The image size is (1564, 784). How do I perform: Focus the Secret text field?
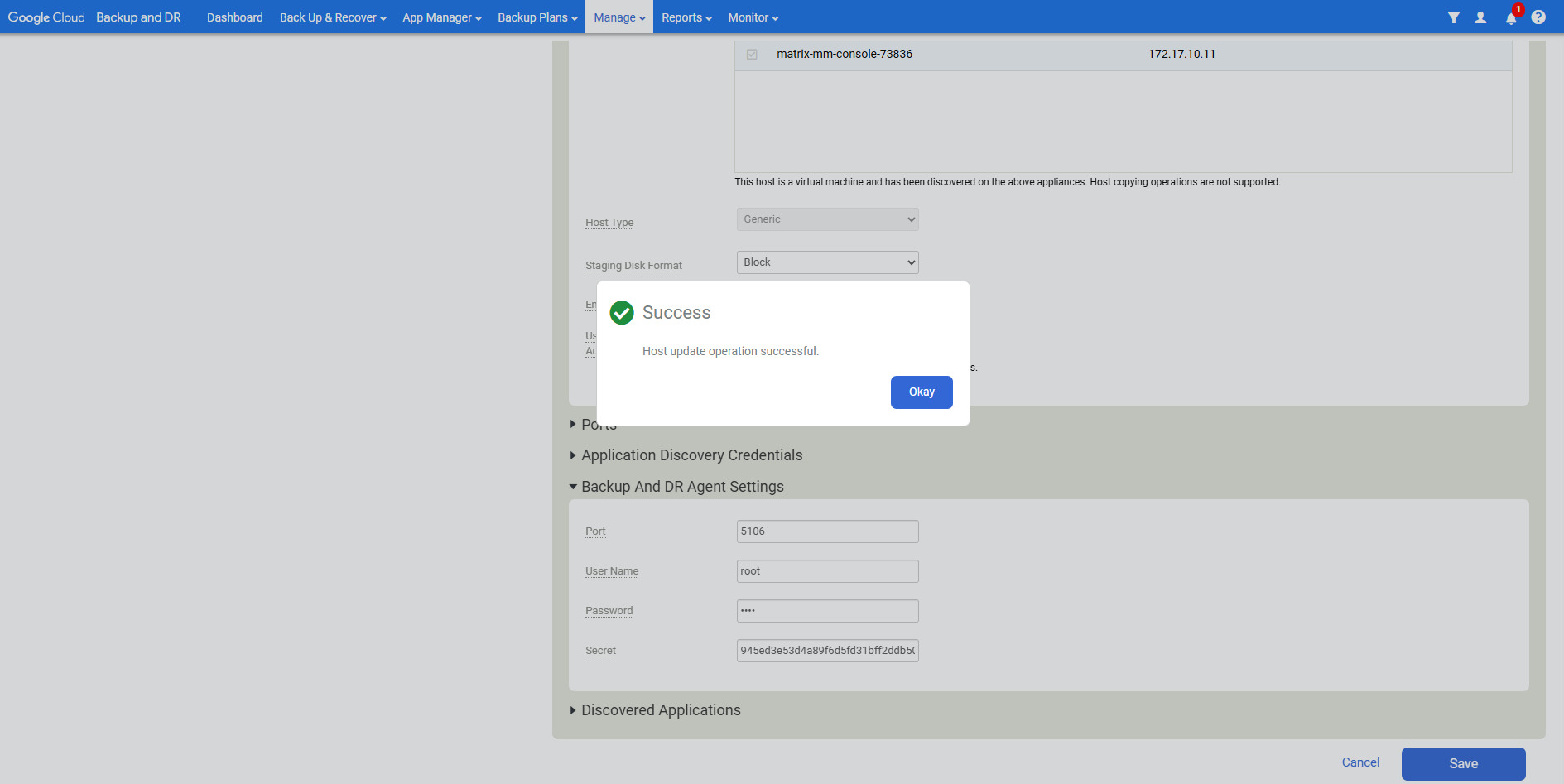point(827,651)
